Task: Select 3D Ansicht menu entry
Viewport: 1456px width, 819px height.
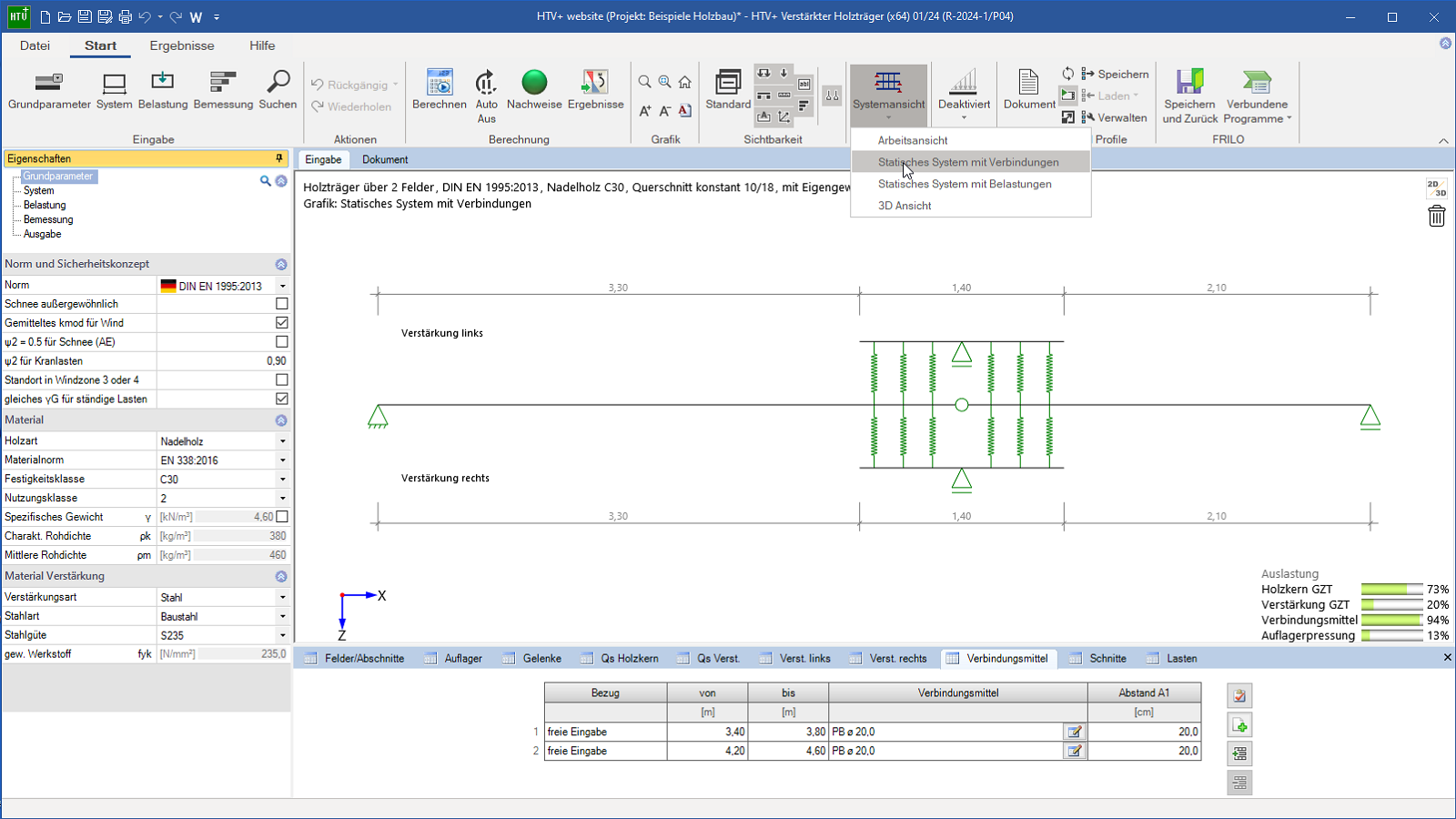Action: click(x=971, y=206)
